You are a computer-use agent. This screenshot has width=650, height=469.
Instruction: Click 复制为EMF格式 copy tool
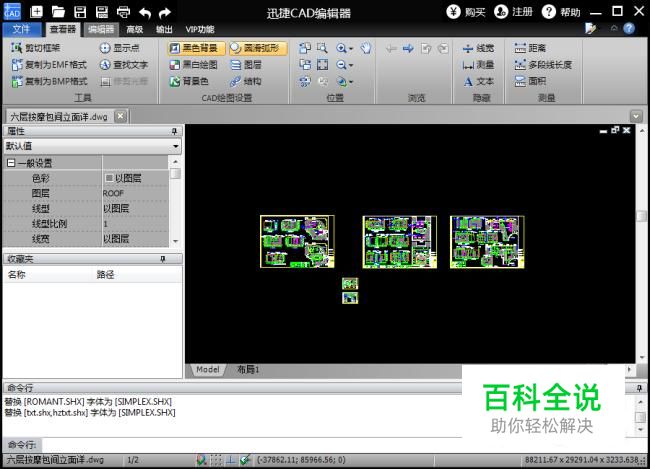point(49,65)
